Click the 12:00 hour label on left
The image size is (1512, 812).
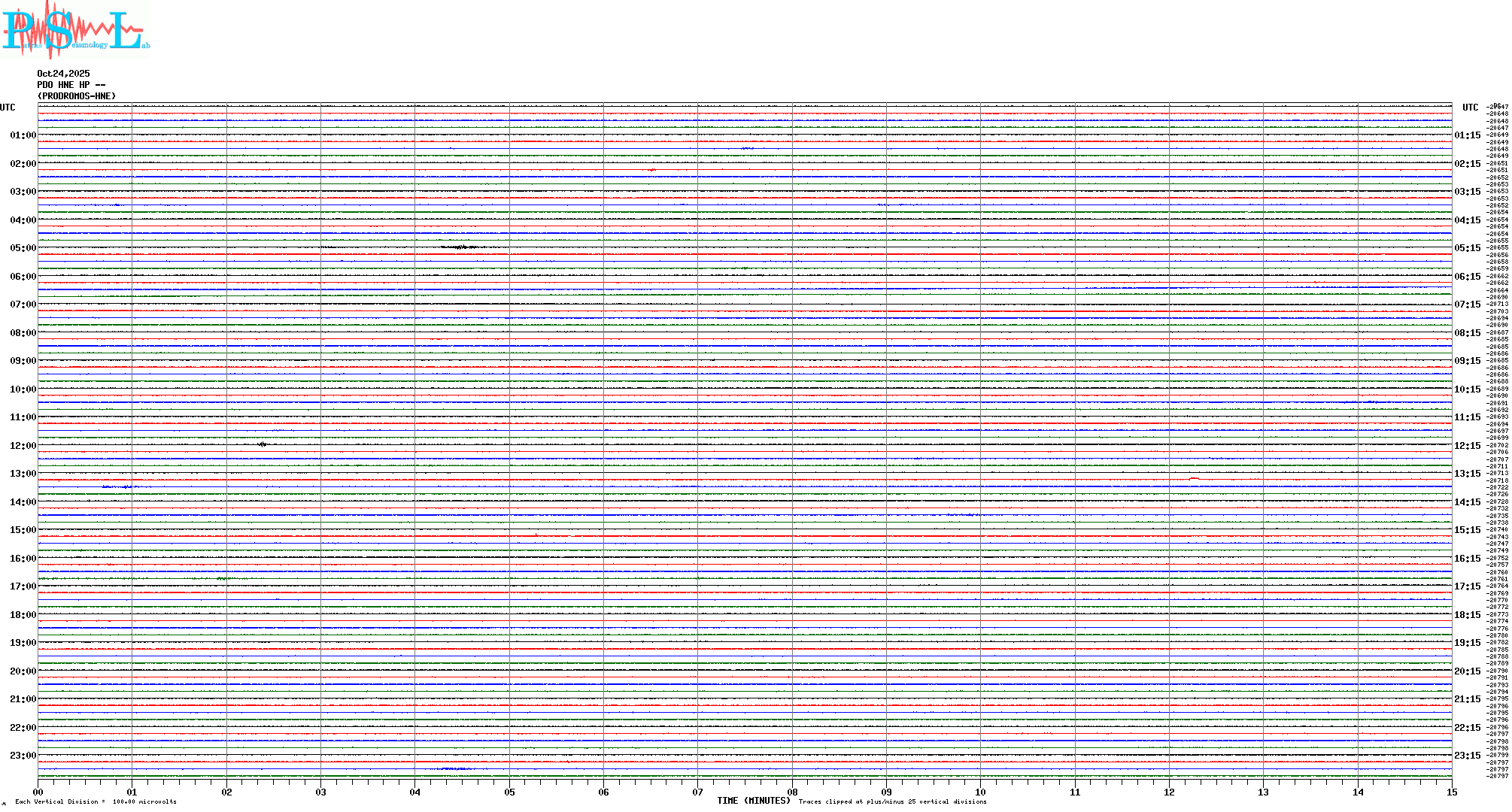pyautogui.click(x=23, y=446)
